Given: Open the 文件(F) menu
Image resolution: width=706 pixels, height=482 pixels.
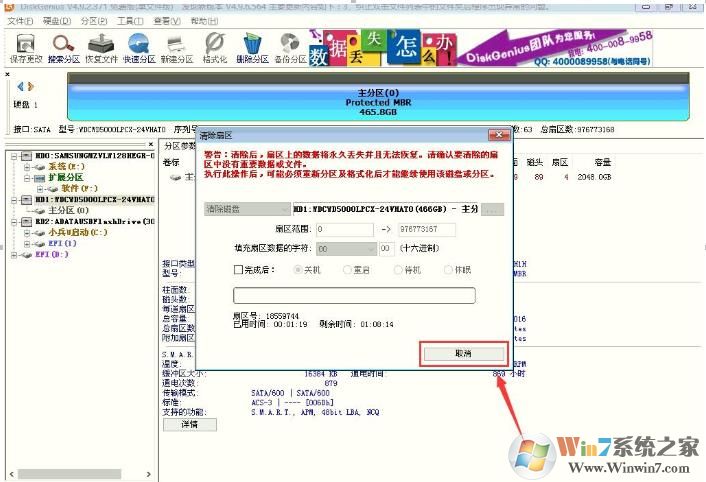Looking at the screenshot, I should point(20,21).
